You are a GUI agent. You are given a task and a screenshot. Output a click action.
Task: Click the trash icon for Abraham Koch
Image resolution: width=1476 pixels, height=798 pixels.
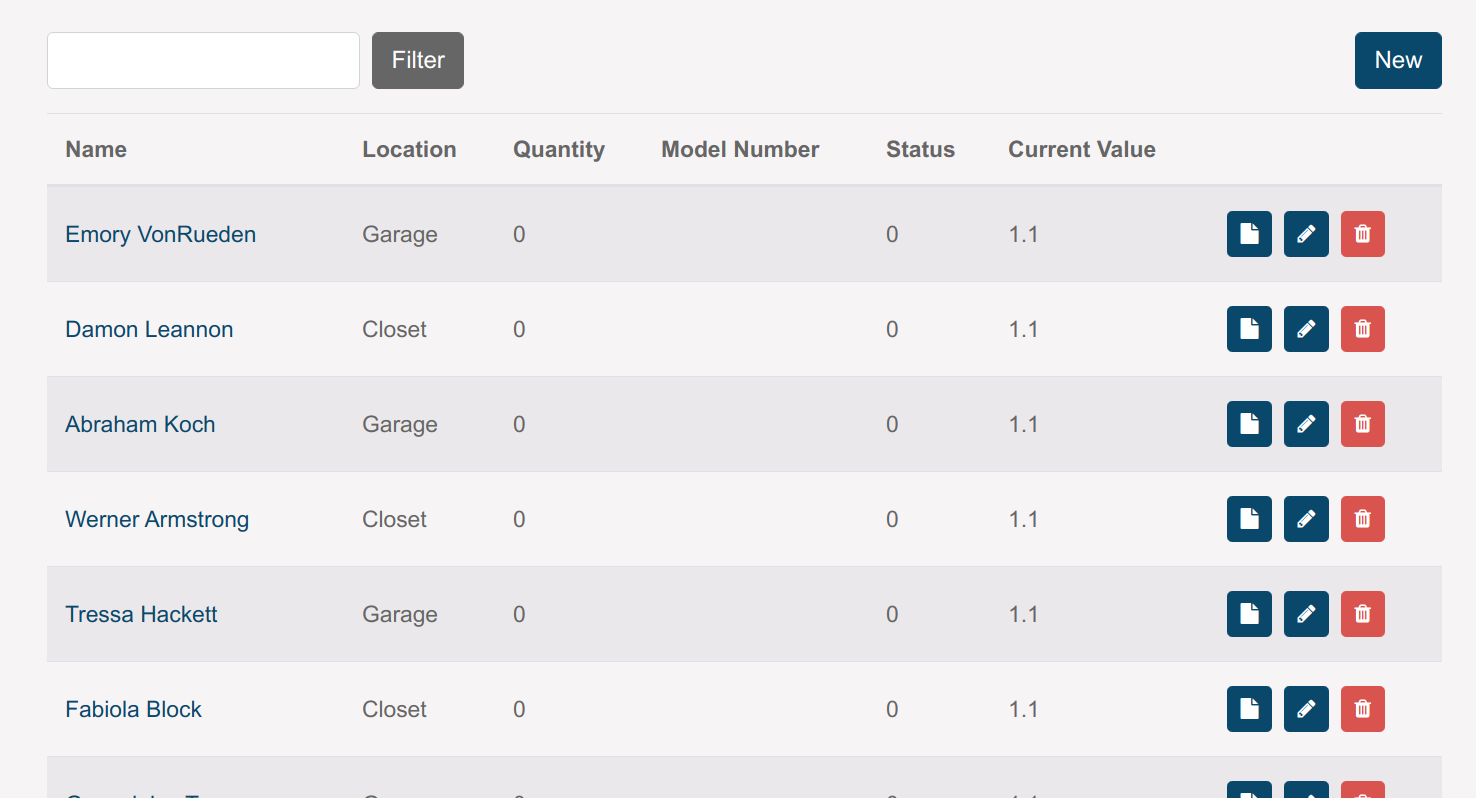pos(1362,424)
